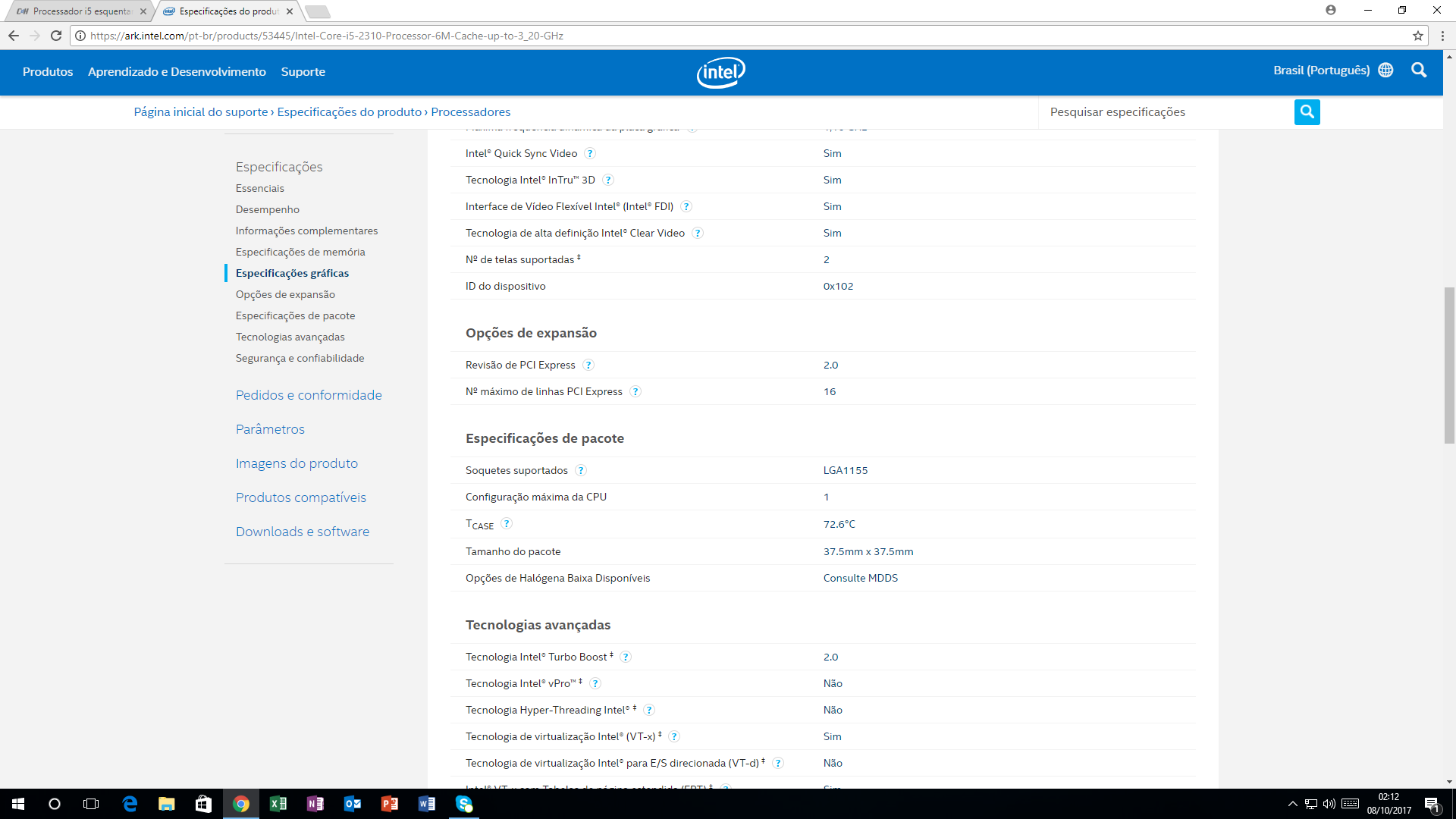Click the LGA1155 socket value
Image resolution: width=1456 pixels, height=819 pixels.
click(845, 471)
